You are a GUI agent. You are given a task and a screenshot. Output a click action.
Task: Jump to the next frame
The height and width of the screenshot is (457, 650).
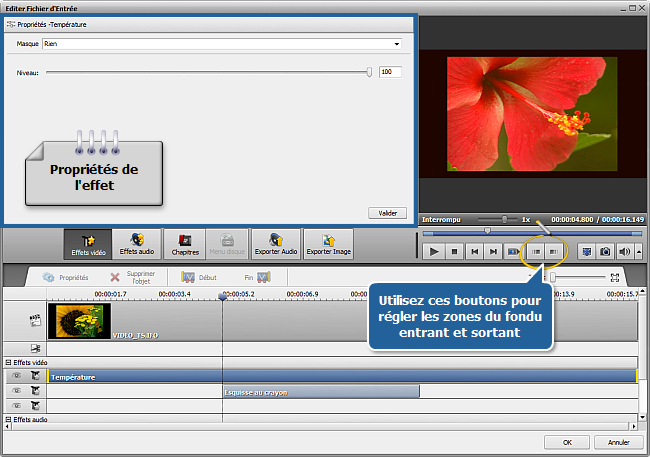(493, 252)
